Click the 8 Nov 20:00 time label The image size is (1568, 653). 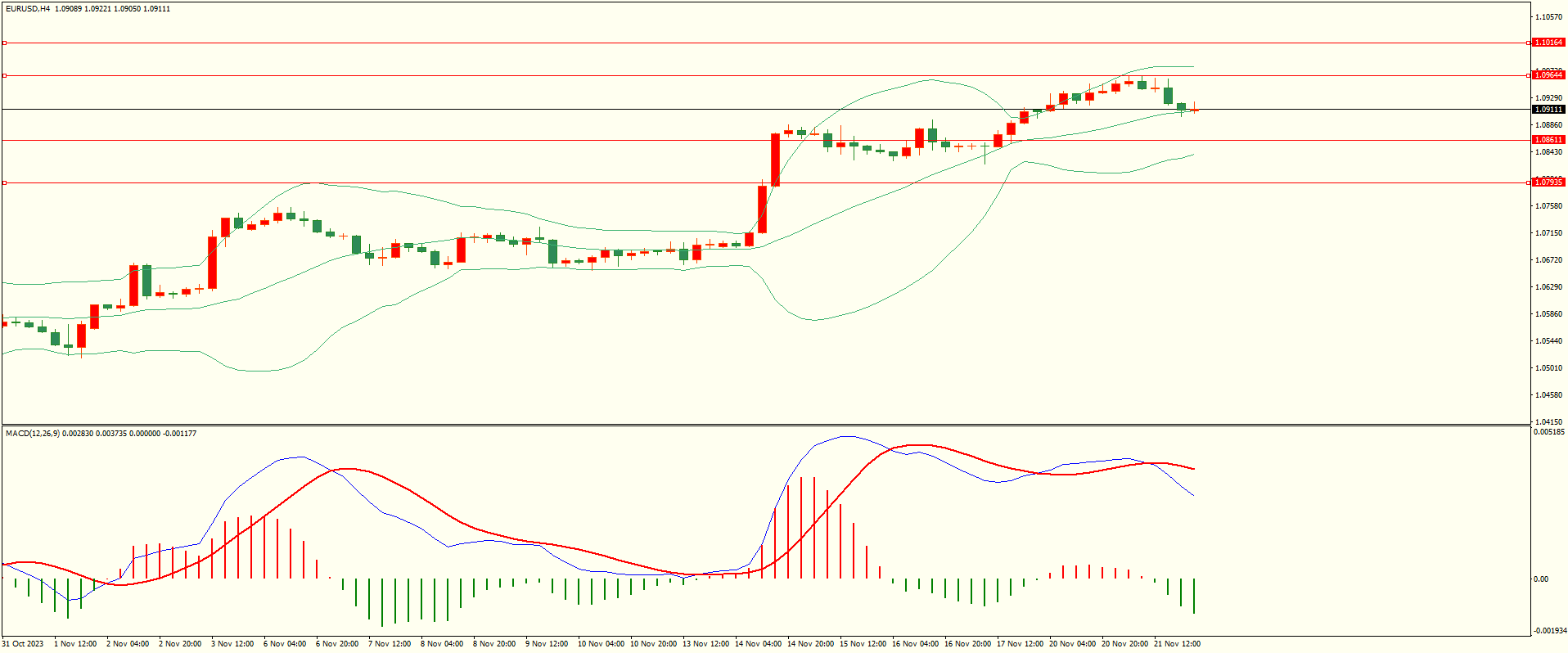click(x=494, y=644)
